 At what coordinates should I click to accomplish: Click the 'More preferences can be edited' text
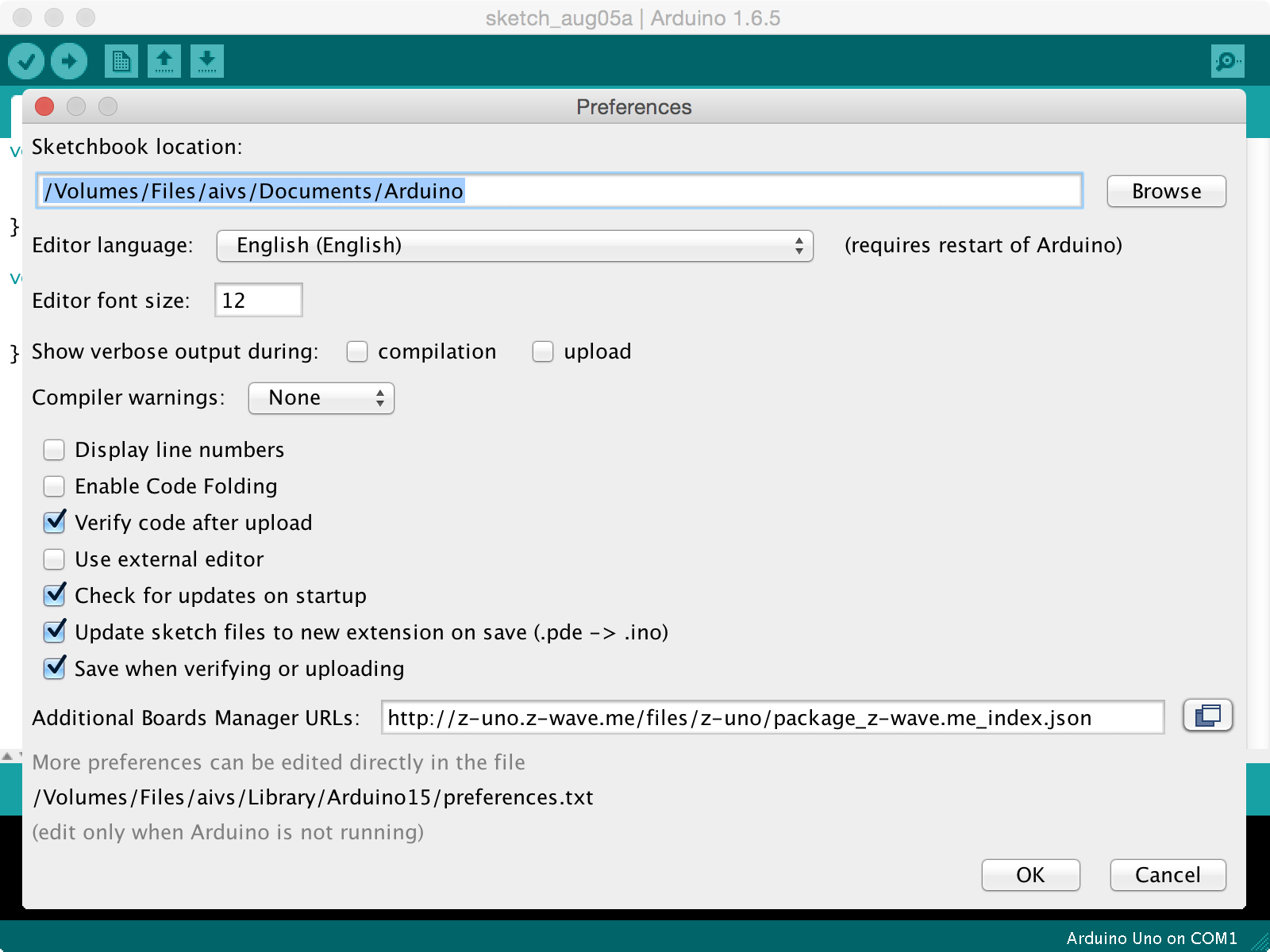tap(279, 762)
